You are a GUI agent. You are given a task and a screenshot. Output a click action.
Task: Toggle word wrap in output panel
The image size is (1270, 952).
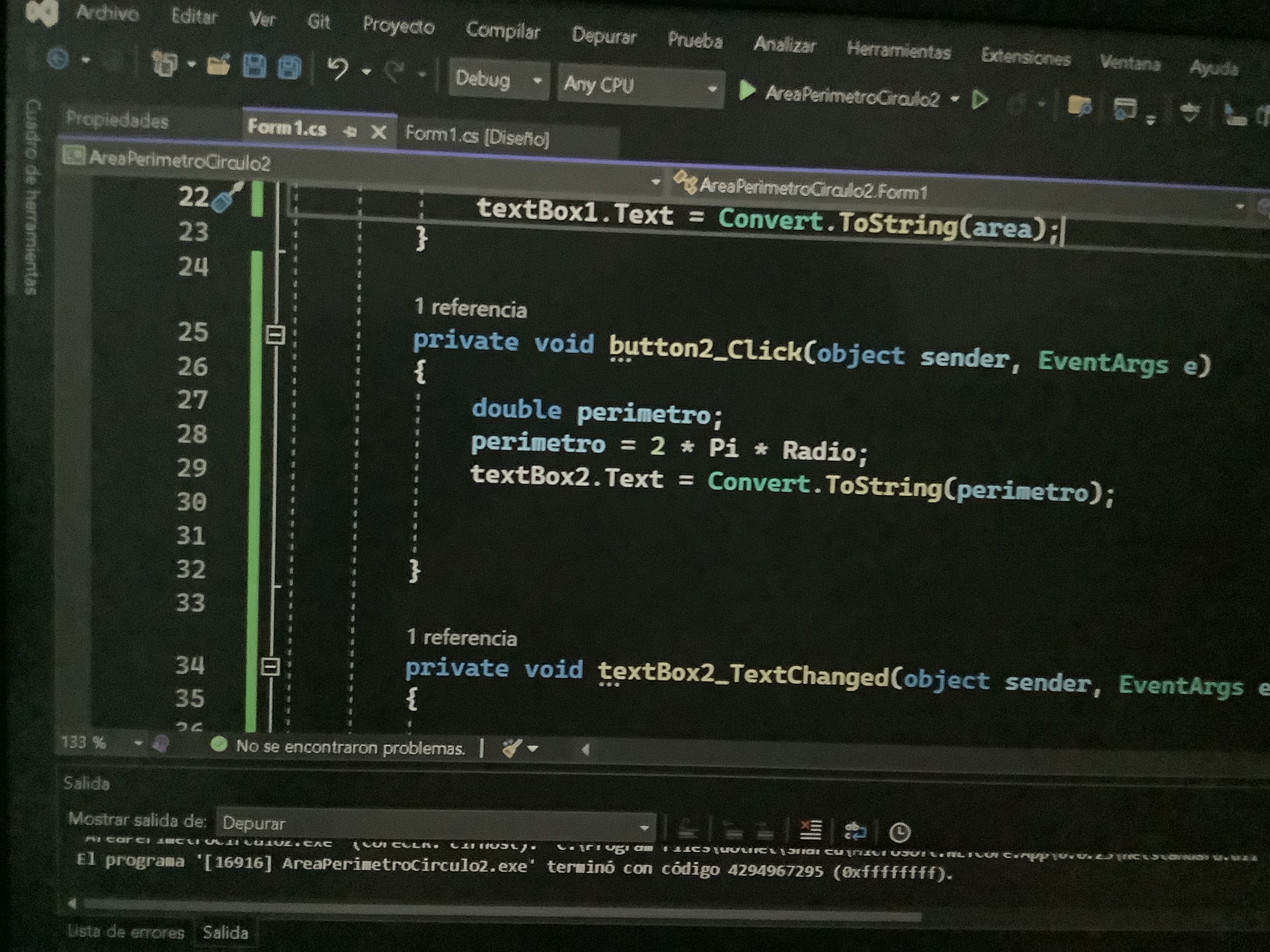[855, 830]
